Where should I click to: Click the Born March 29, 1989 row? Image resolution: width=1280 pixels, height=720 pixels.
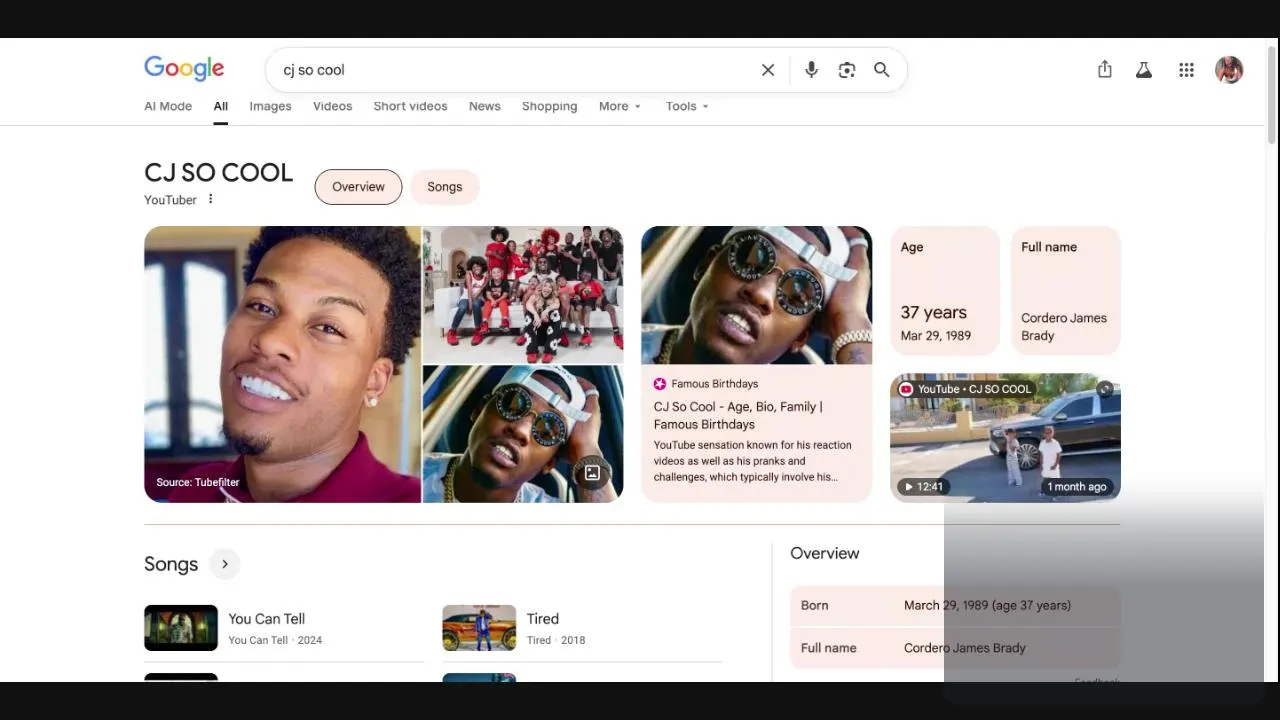tap(955, 605)
